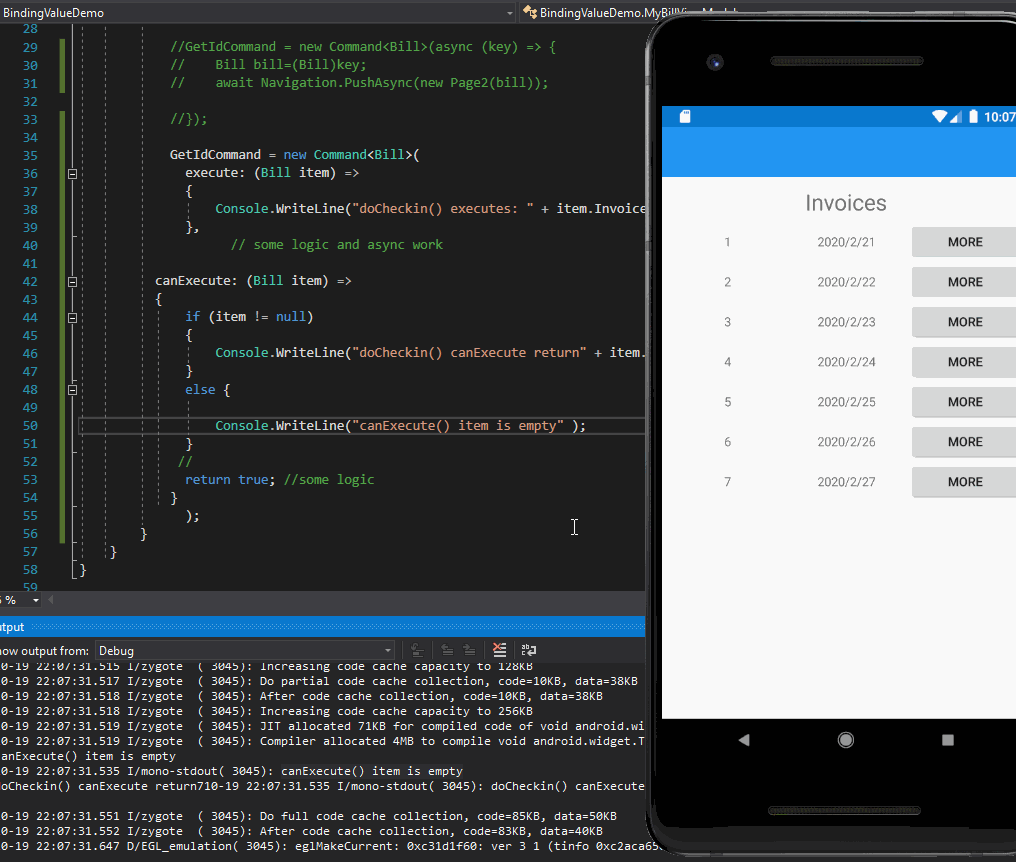Open the Show output from Debug dropdown
The height and width of the screenshot is (862, 1016).
pyautogui.click(x=245, y=651)
